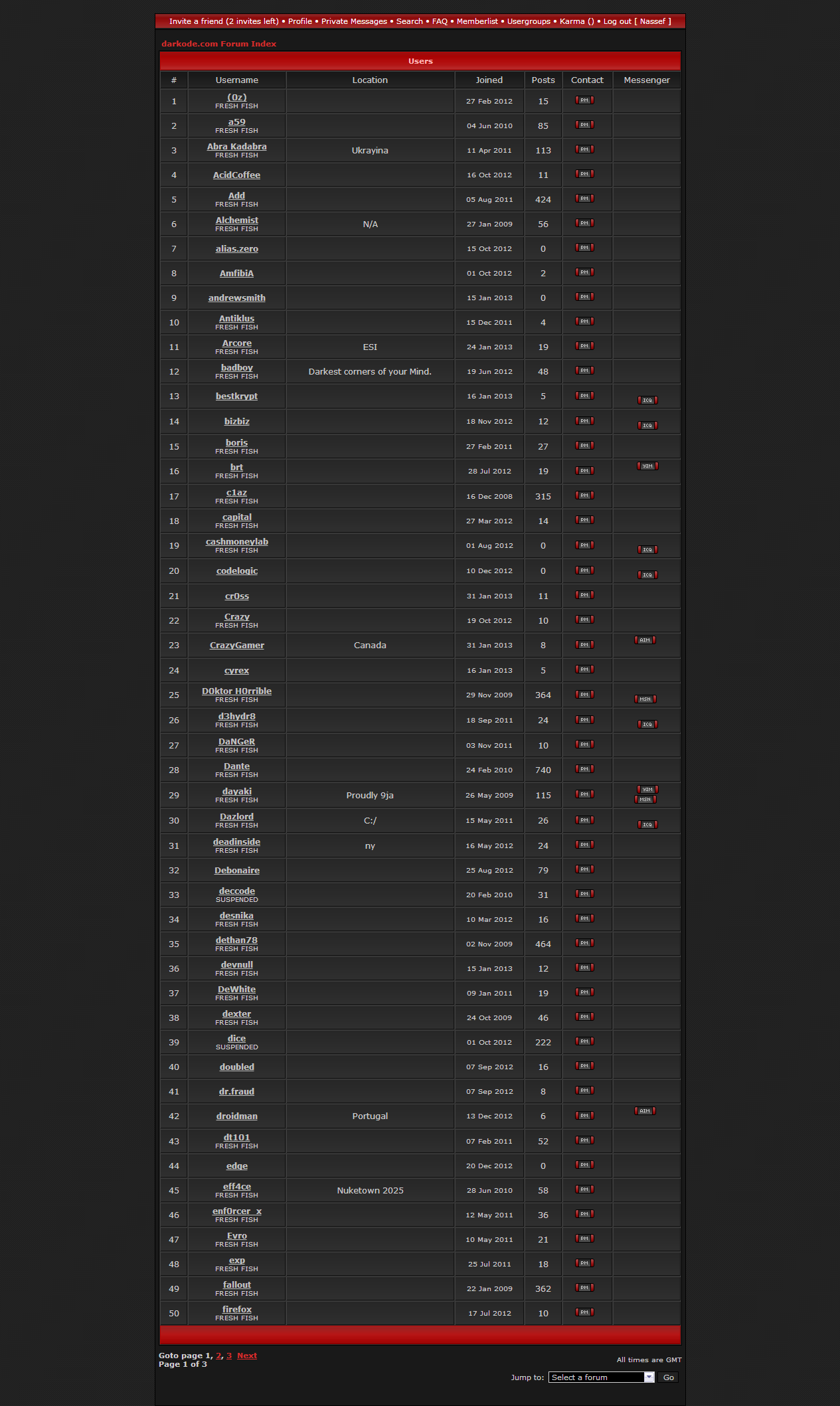Click the PM icon for firefox
840x1406 pixels.
(x=584, y=1312)
